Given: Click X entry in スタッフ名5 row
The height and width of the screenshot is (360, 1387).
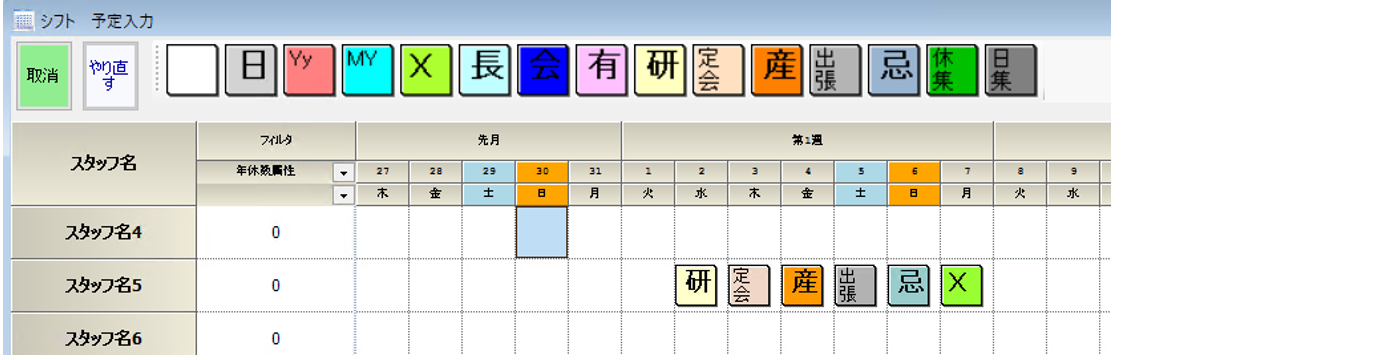Looking at the screenshot, I should pos(962,285).
